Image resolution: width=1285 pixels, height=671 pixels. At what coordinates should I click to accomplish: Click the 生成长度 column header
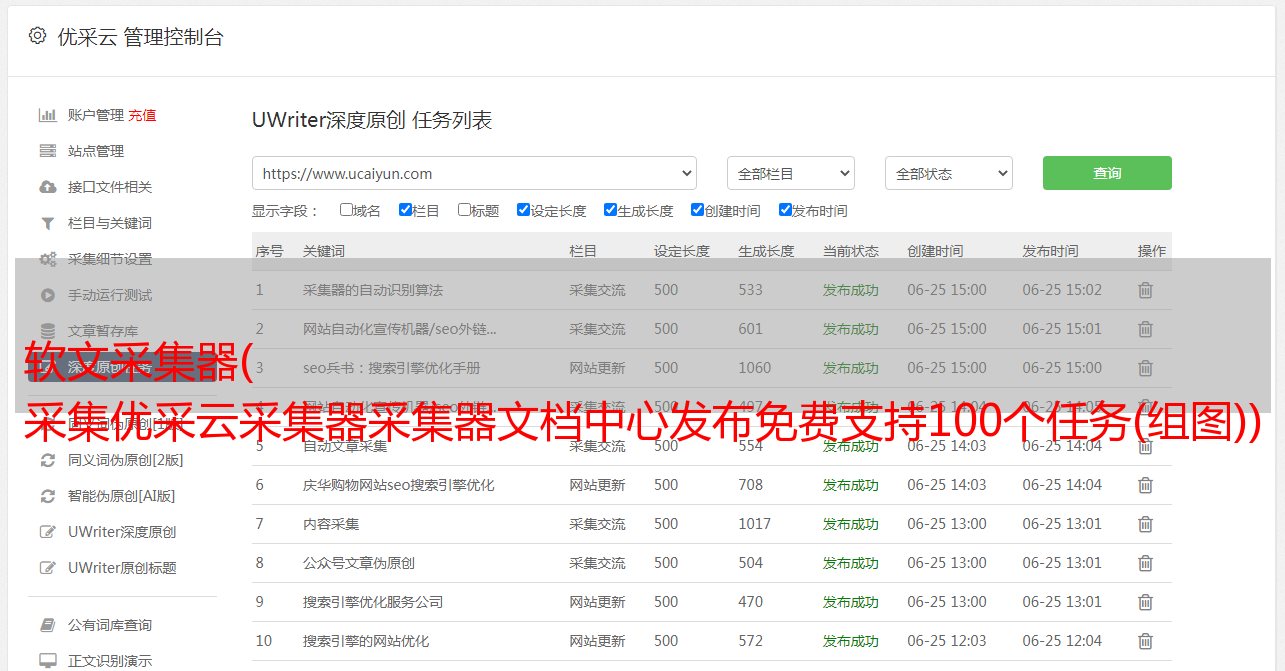[767, 251]
